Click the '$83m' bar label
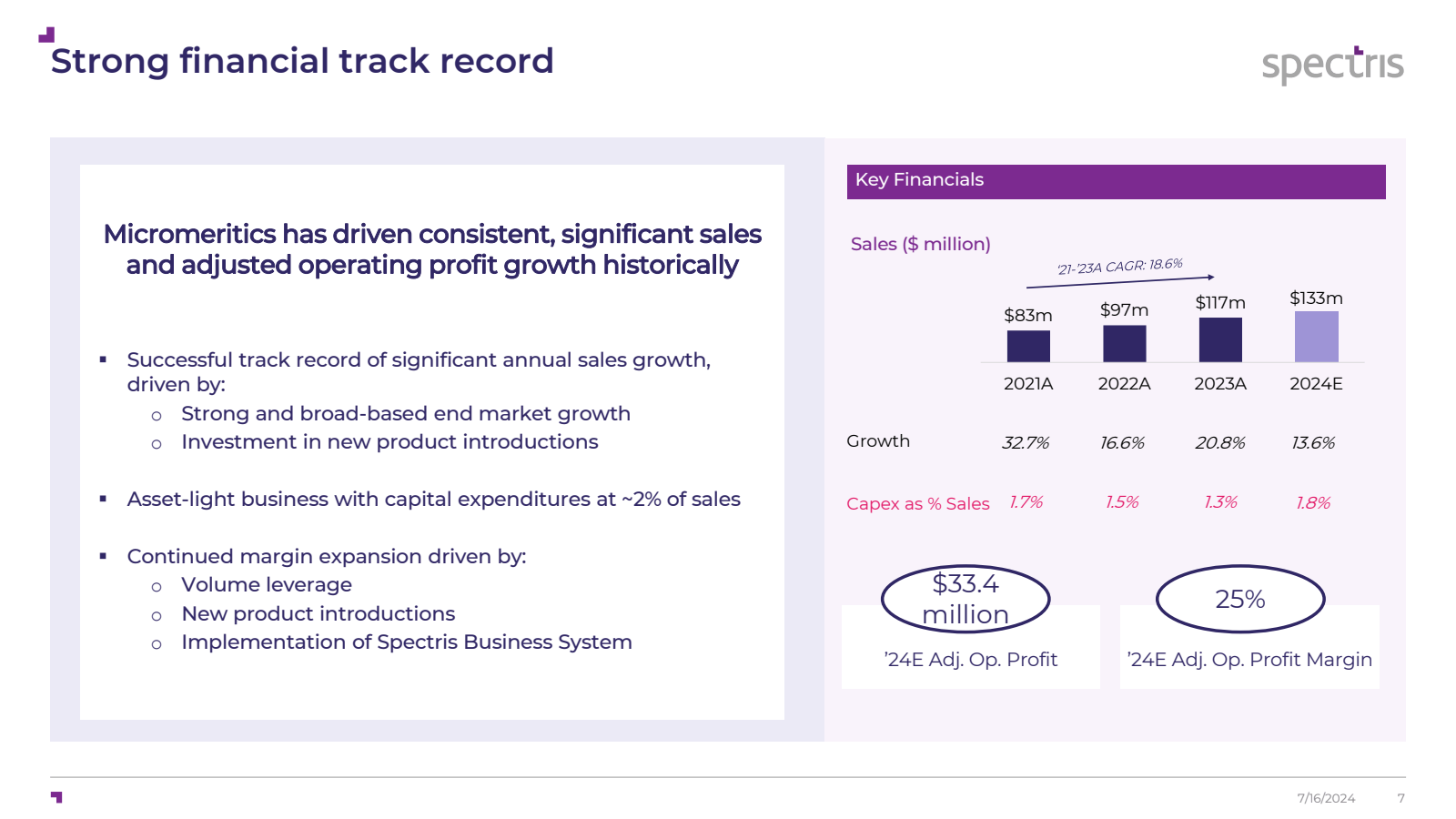This screenshot has height=819, width=1456. tap(1028, 316)
